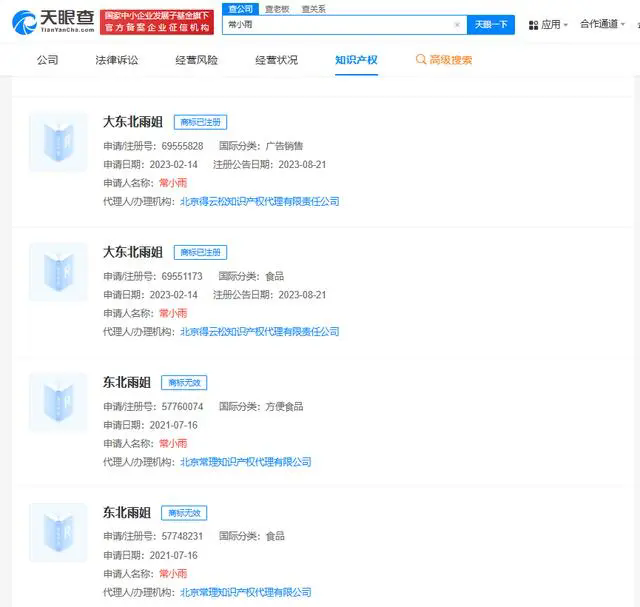Click registration number 57760074 text

pos(182,407)
